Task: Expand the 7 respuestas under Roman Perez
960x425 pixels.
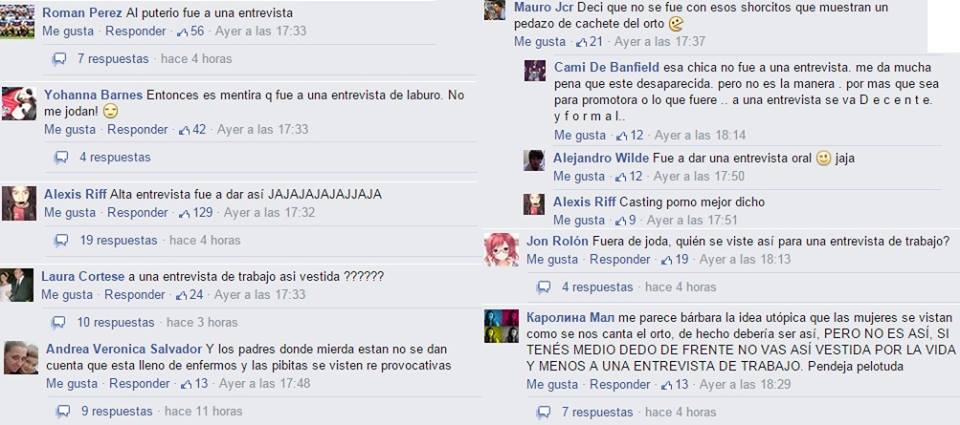Action: point(113,59)
